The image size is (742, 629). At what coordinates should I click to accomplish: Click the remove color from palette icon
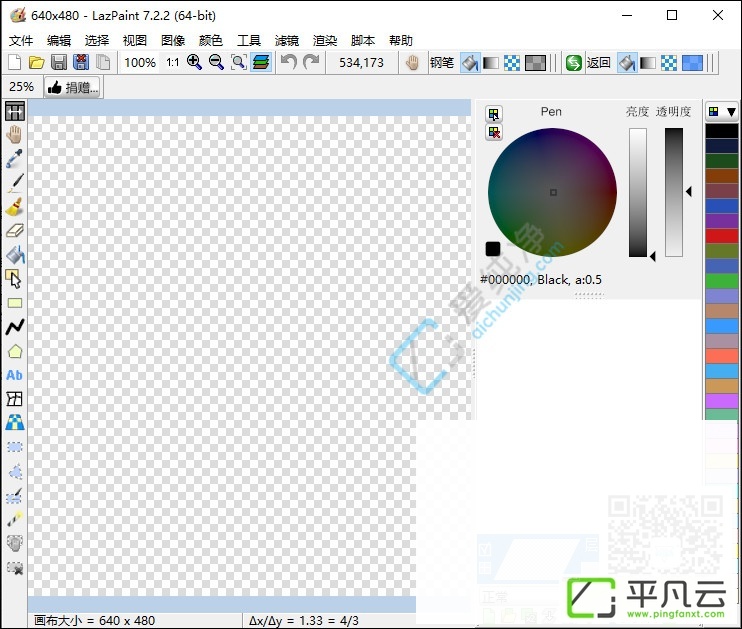coord(494,133)
